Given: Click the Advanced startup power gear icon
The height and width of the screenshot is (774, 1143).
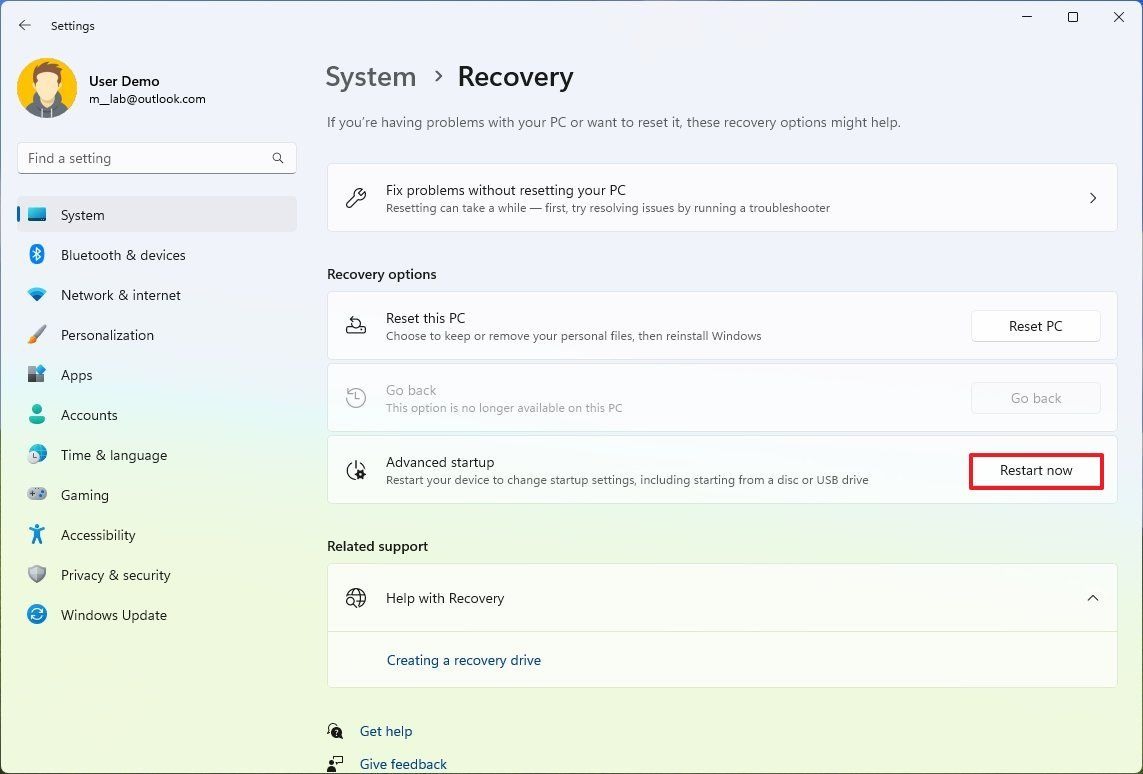Looking at the screenshot, I should 356,470.
